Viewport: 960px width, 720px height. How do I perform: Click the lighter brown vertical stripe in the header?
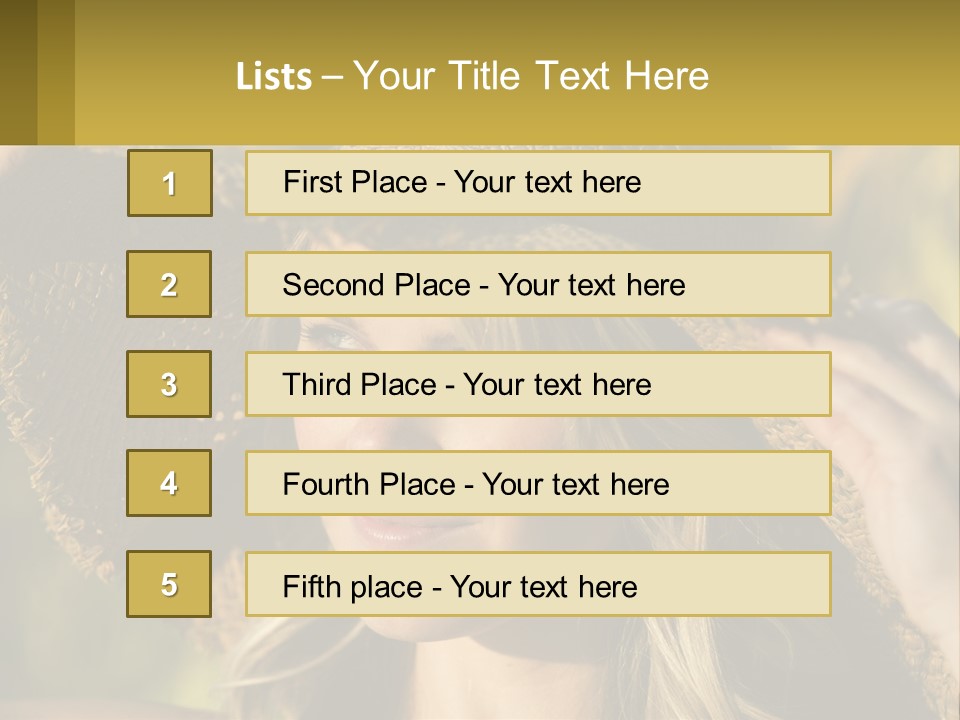(56, 72)
